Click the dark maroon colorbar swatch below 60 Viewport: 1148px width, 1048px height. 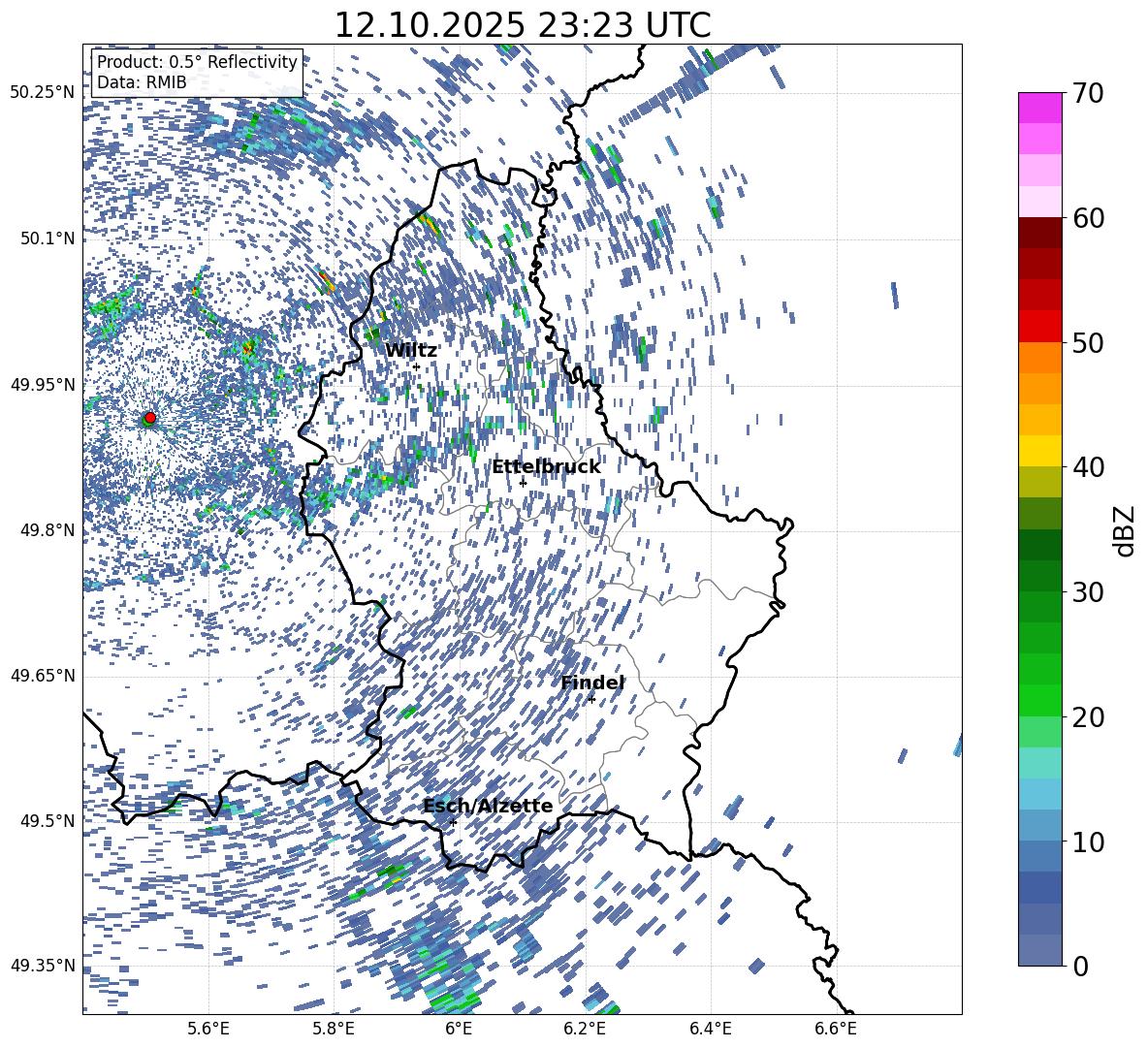1040,233
